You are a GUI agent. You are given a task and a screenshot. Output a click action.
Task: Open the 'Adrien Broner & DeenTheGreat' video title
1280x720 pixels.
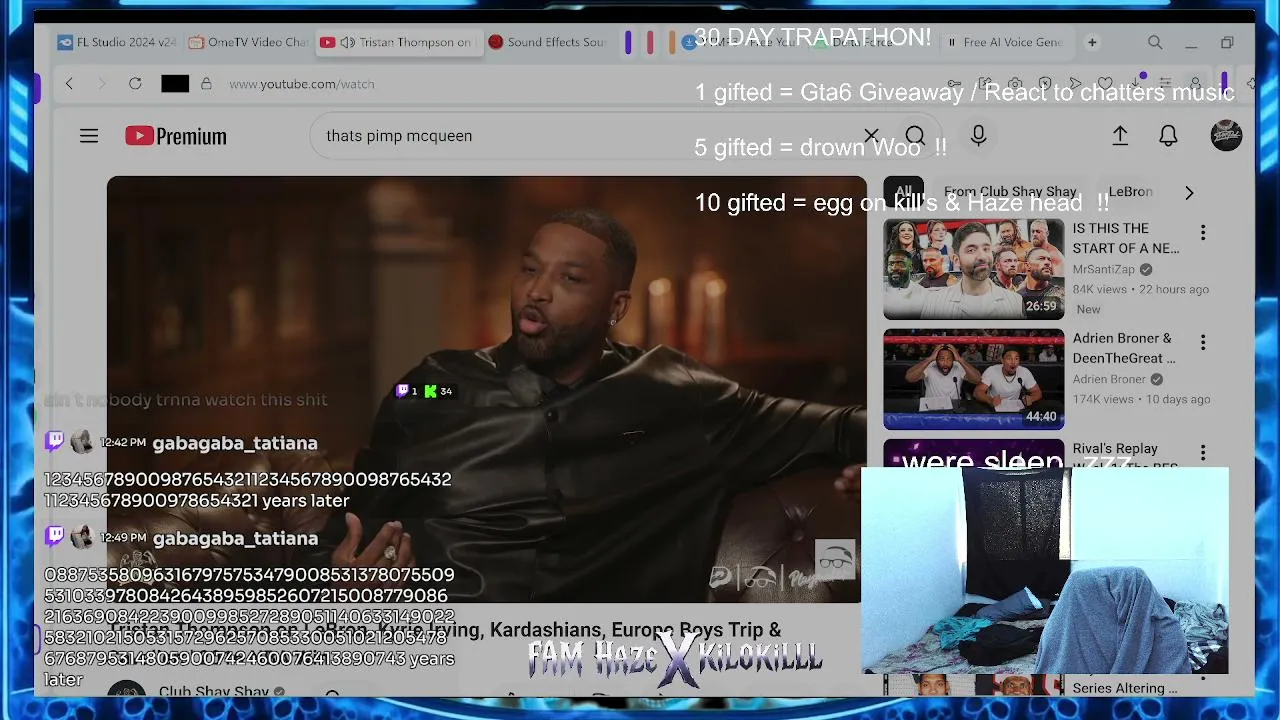tap(1124, 348)
